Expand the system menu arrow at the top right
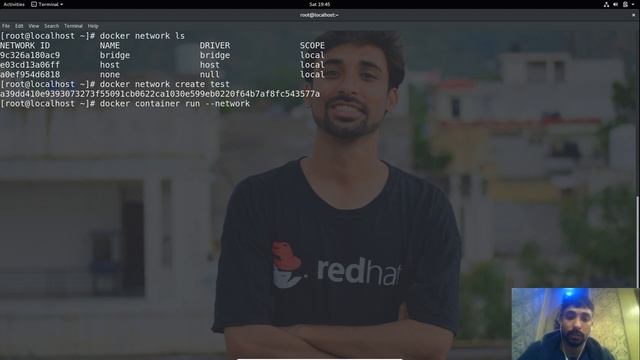The image size is (640, 360). pos(633,4)
